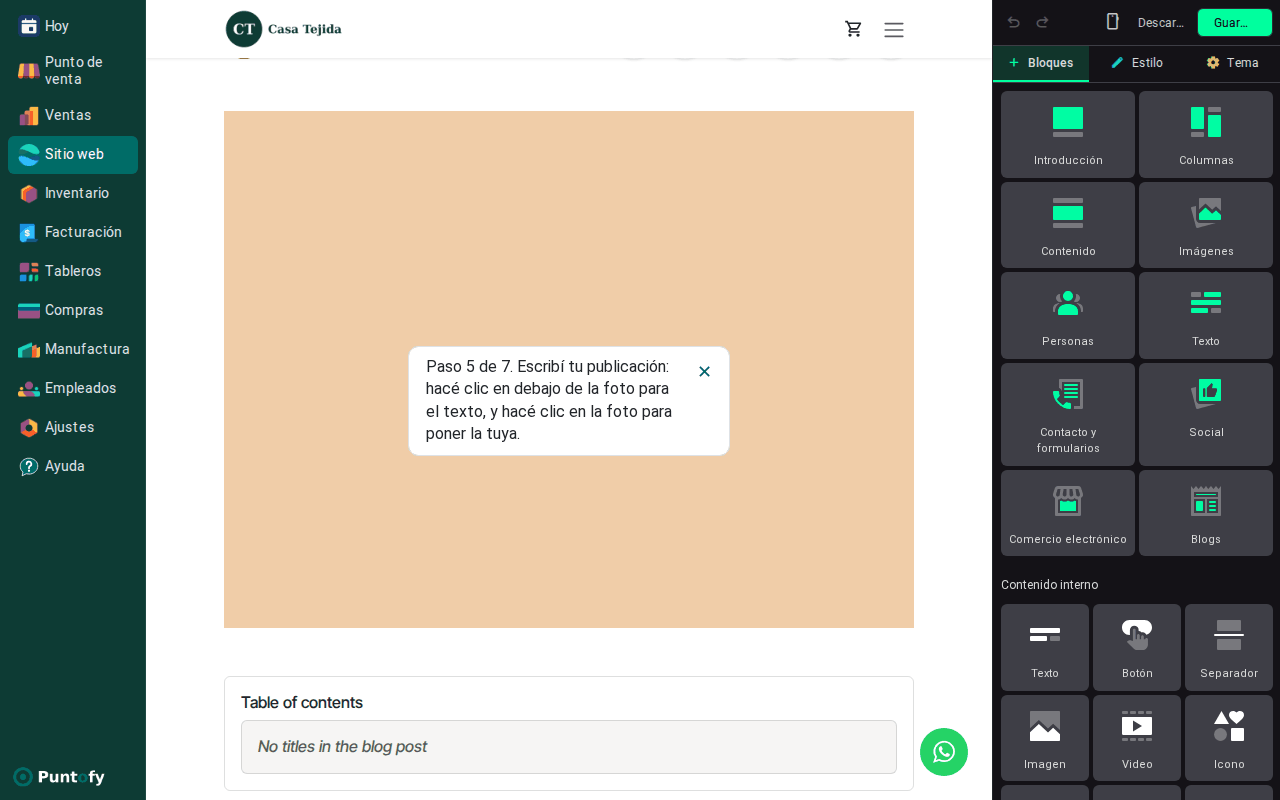Add the Columnas block

[1206, 134]
